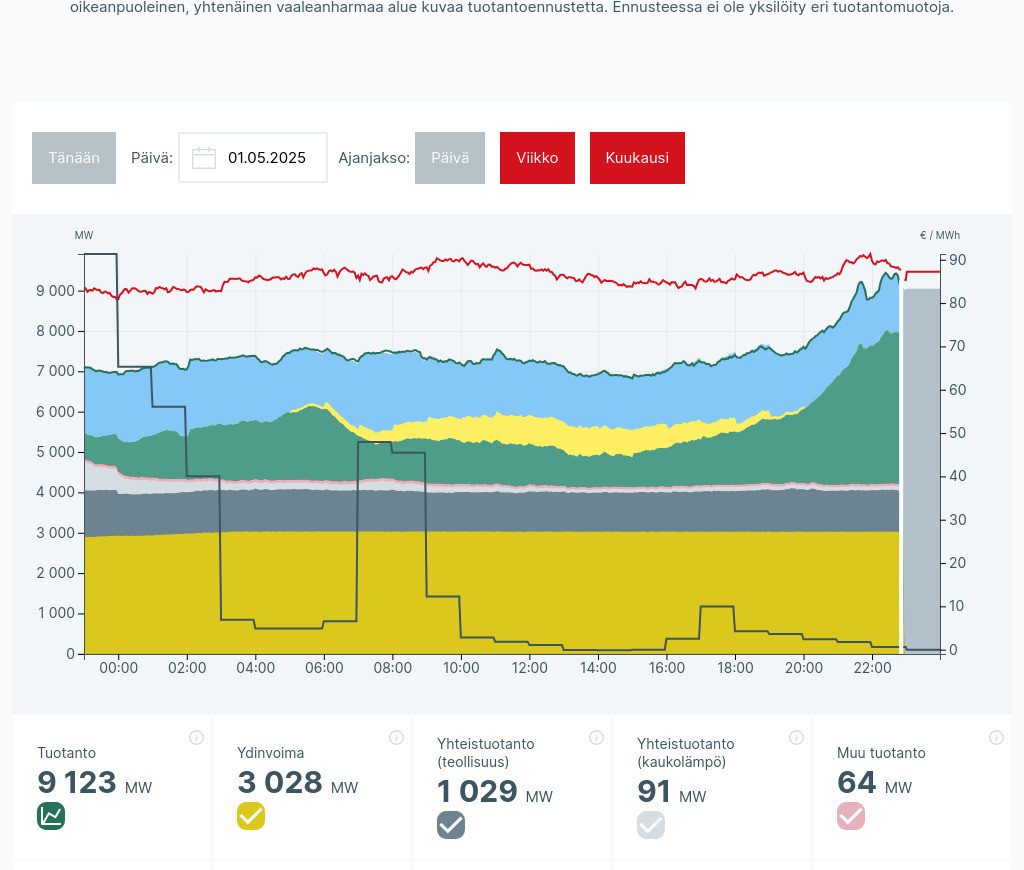Click info icon on Tuotanto card

tap(196, 738)
